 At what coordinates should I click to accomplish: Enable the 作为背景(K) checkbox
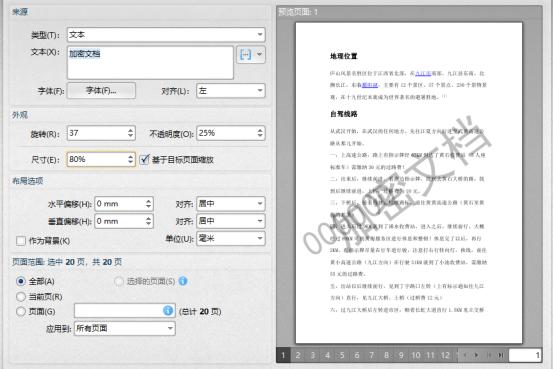(21, 241)
